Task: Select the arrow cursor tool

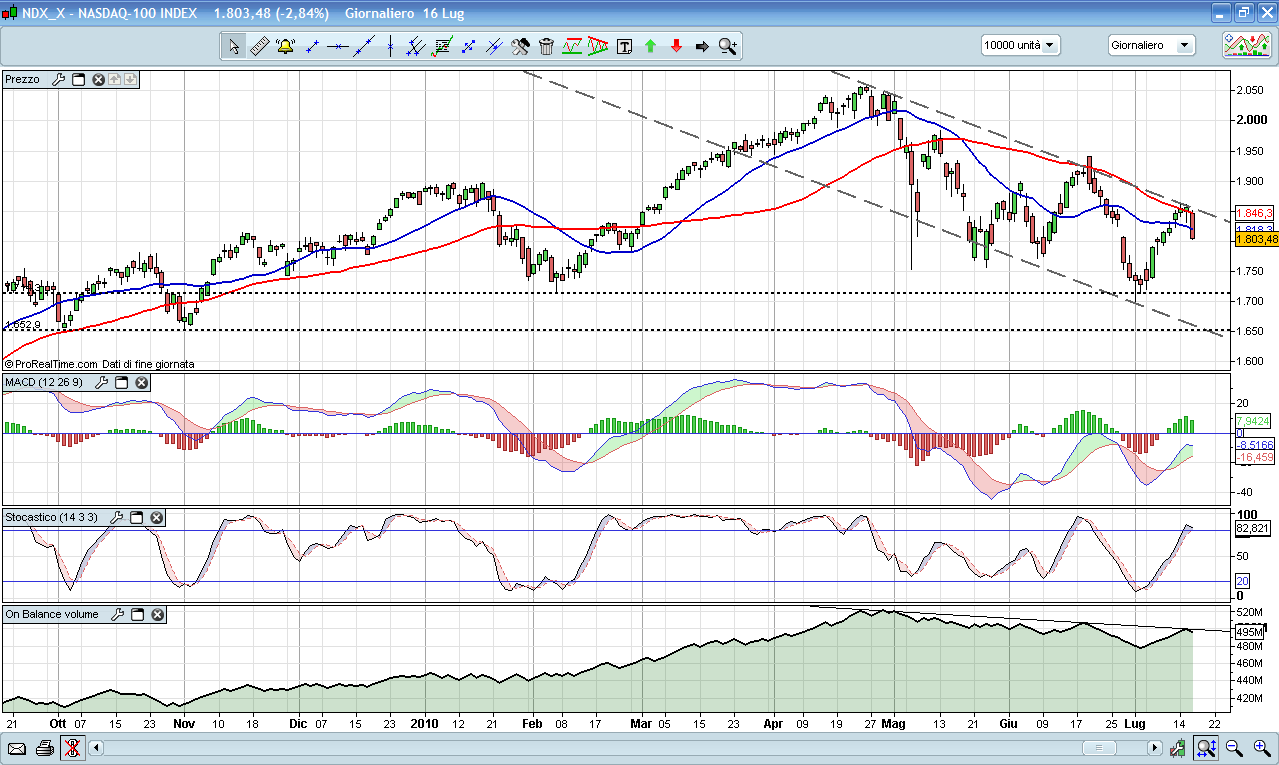Action: point(234,46)
